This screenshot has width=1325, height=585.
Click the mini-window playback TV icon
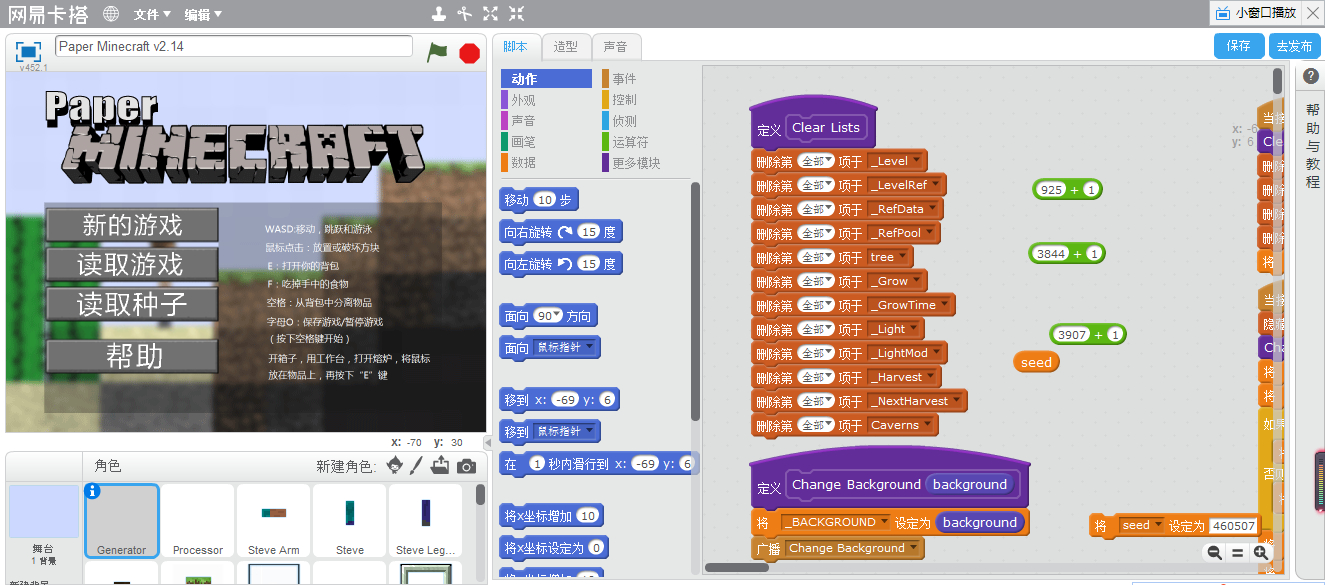[x=1222, y=13]
